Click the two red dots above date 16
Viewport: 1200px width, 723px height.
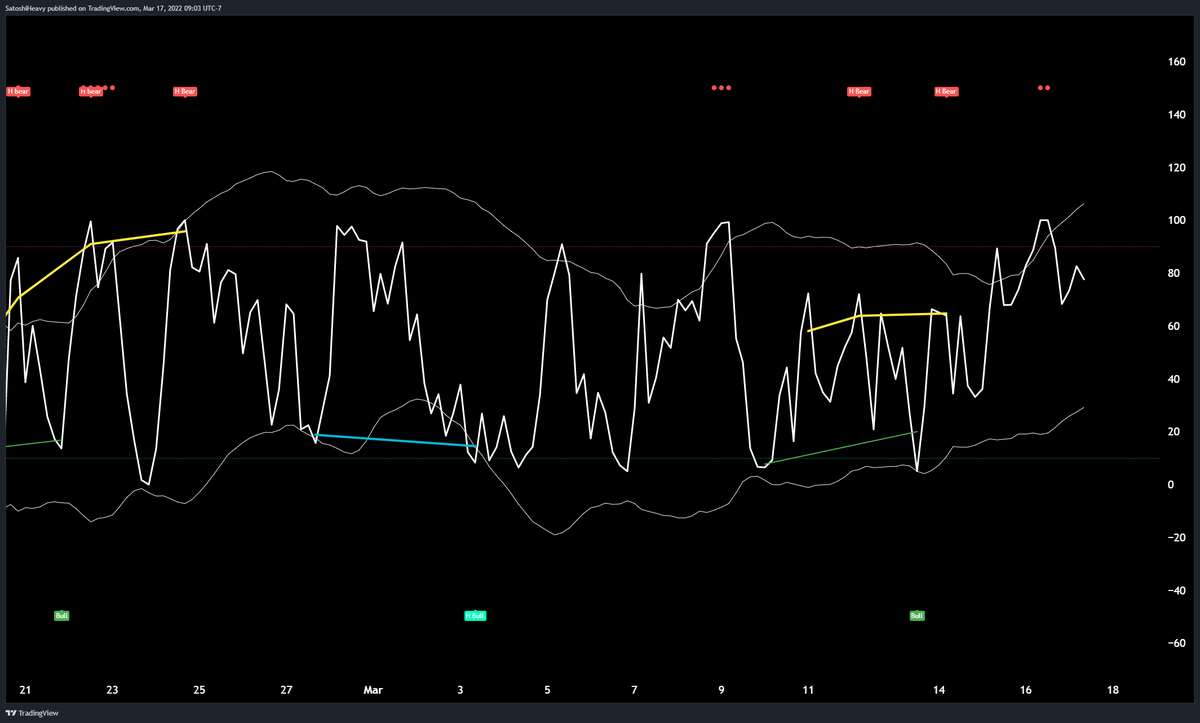click(x=1044, y=88)
